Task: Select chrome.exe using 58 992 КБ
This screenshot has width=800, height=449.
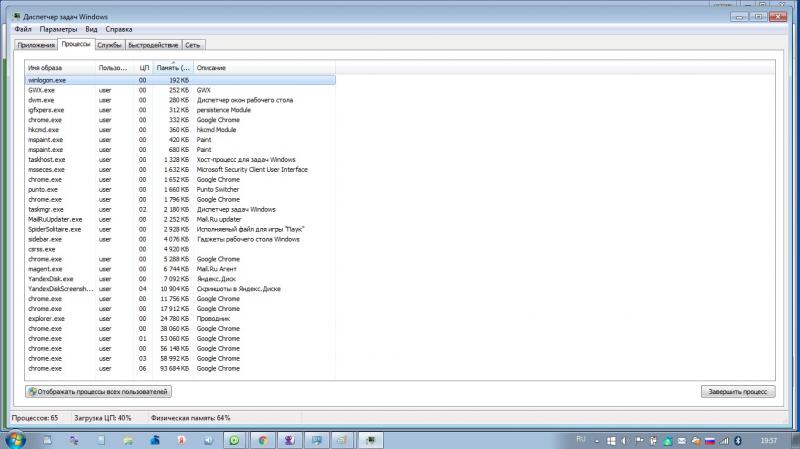Action: [x=180, y=359]
